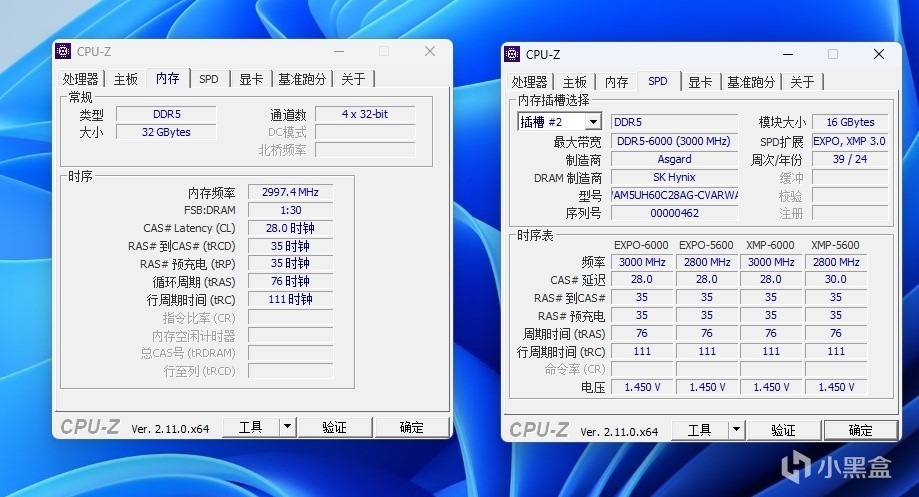919x497 pixels.
Task: Switch to 内存 tab in right window
Action: (617, 82)
